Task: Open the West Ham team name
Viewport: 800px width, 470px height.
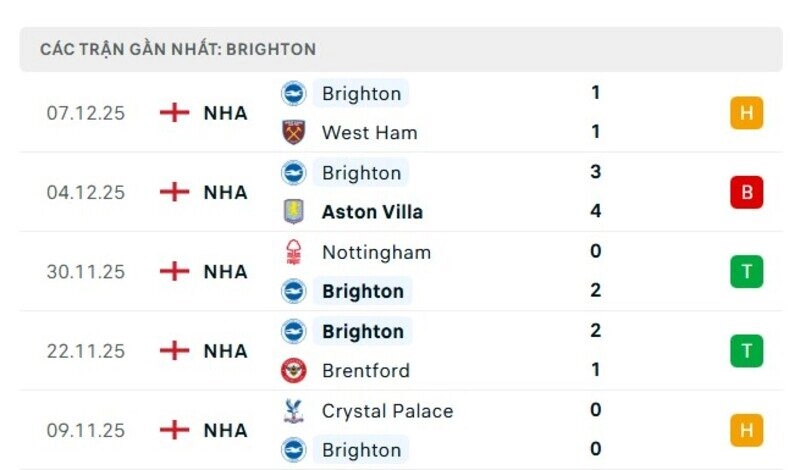Action: 369,132
